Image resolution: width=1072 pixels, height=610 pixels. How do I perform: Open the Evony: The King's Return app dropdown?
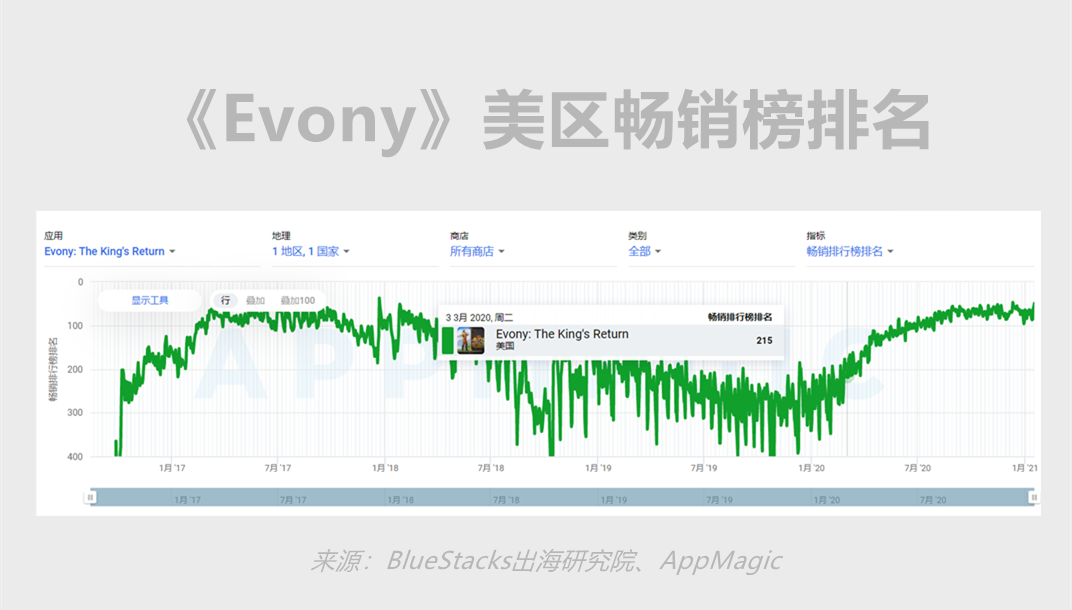[x=109, y=251]
